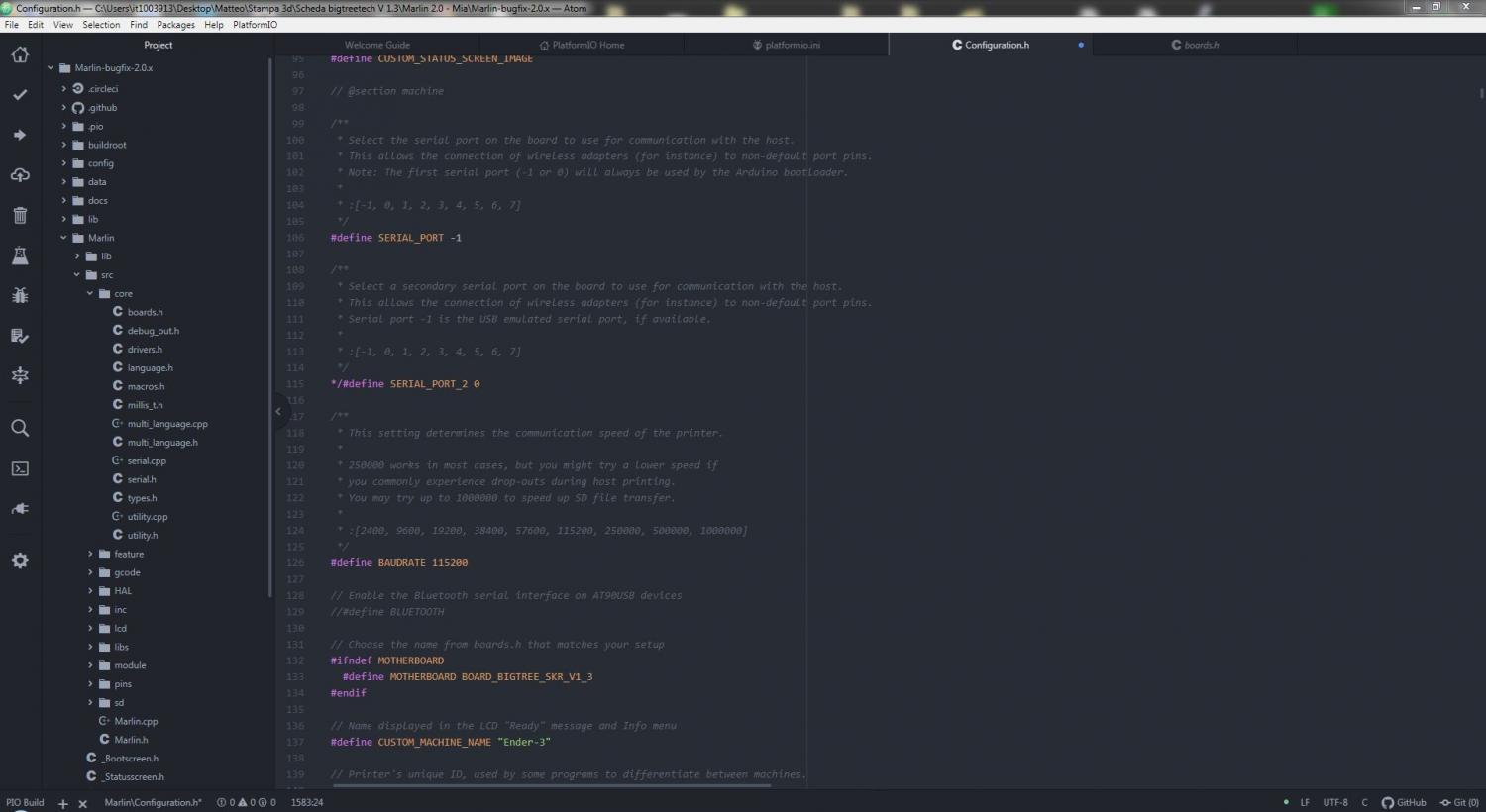
Task: Change LF line ending in status bar
Action: tap(1305, 802)
